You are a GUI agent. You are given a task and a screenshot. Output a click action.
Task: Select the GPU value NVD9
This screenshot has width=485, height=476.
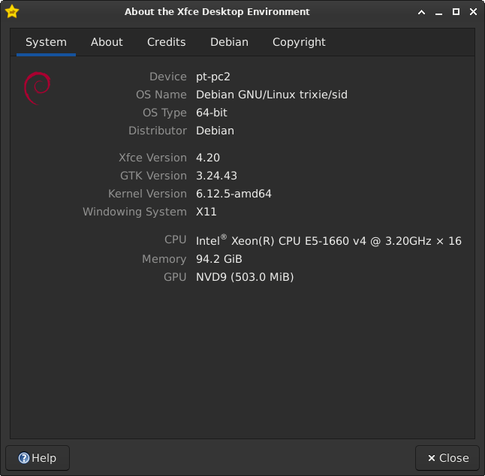(x=245, y=277)
